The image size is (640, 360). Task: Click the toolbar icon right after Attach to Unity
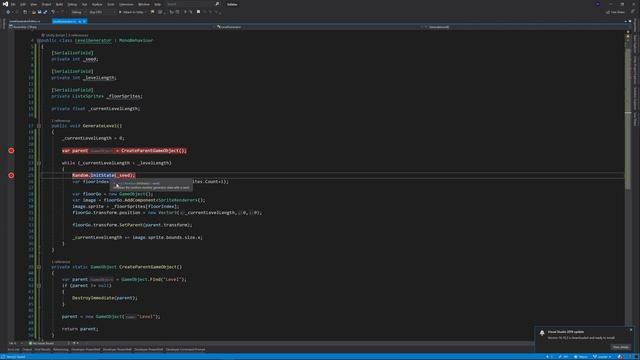click(152, 12)
